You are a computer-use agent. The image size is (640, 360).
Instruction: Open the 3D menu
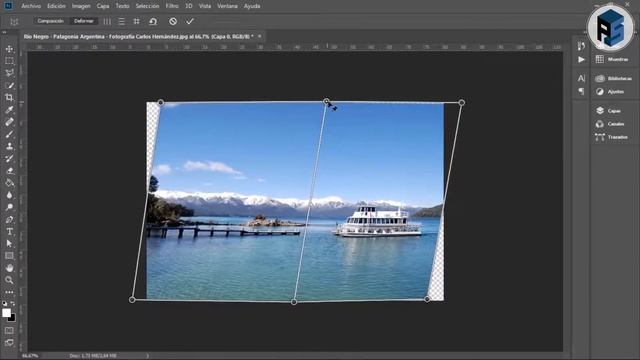pyautogui.click(x=189, y=6)
